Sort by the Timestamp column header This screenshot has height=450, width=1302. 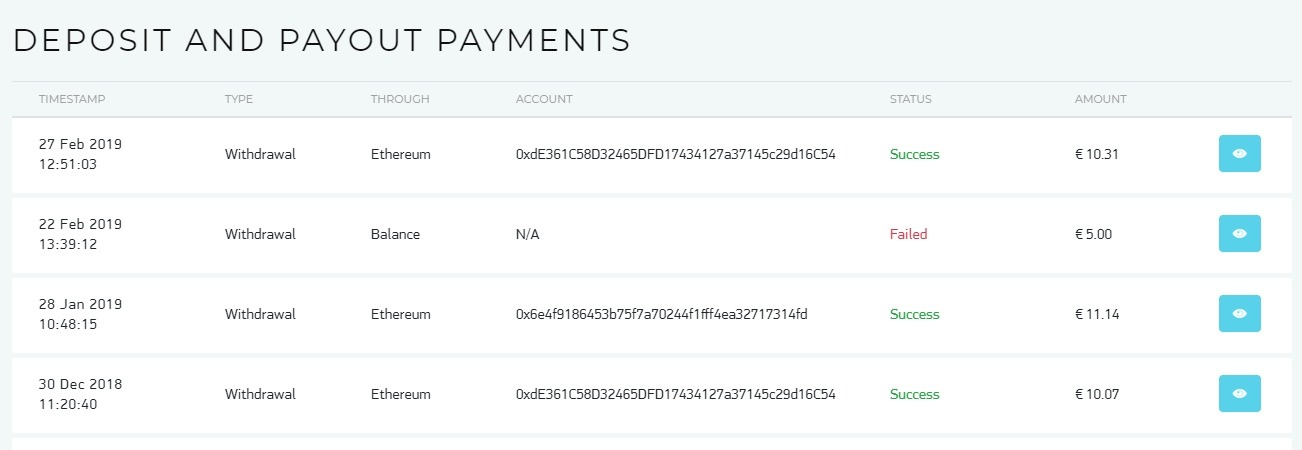pos(72,99)
